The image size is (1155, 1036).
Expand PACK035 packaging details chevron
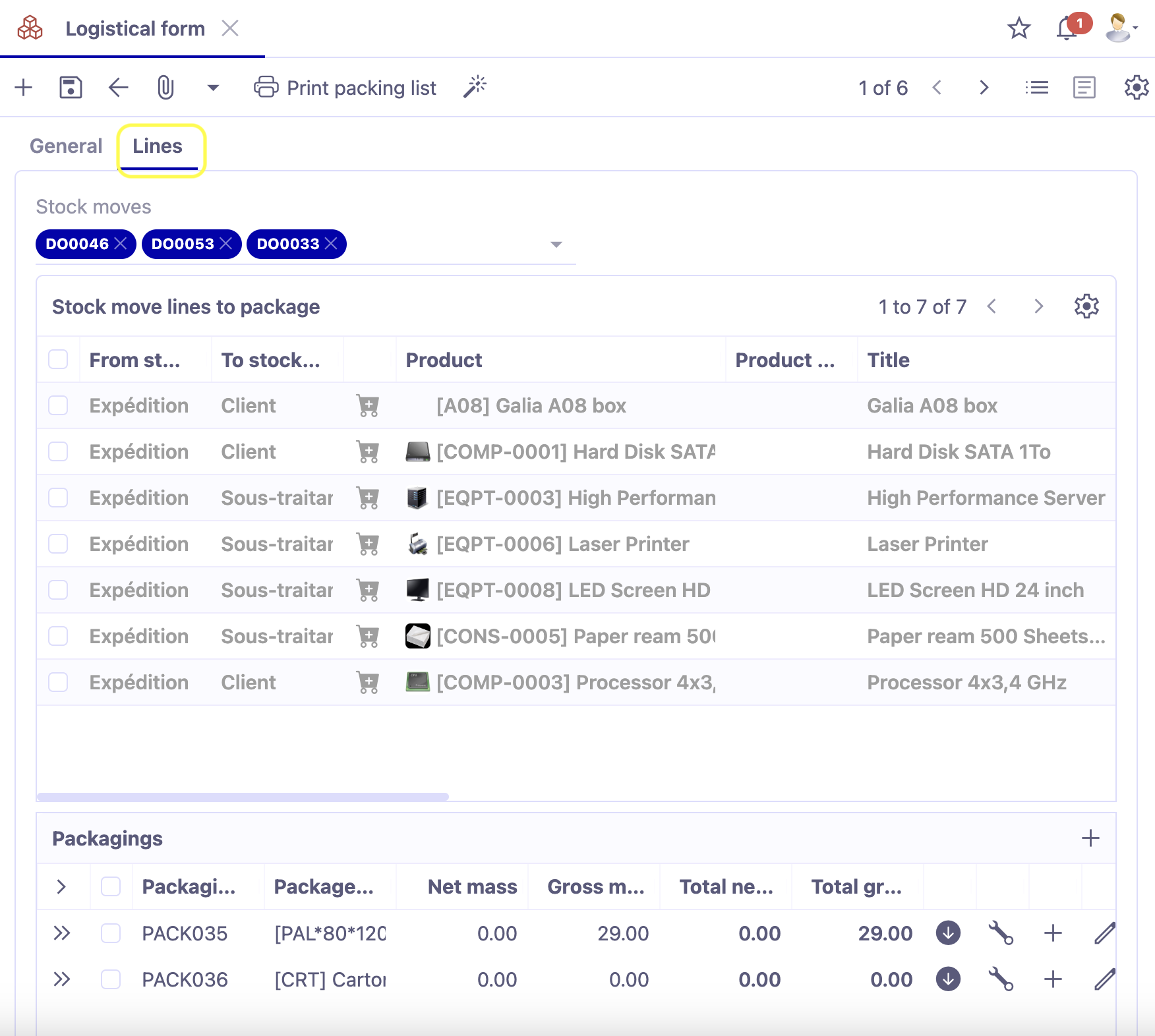pos(63,933)
